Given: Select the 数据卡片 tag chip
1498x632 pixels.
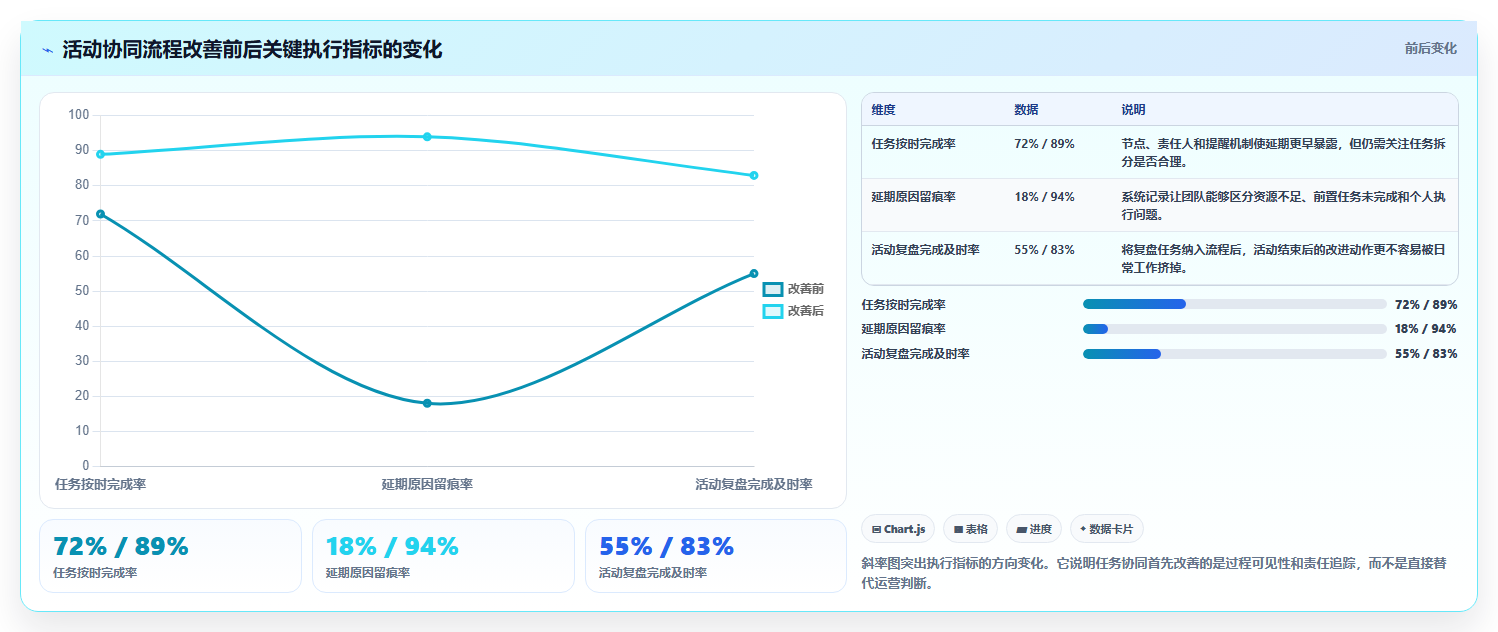Looking at the screenshot, I should [1107, 529].
